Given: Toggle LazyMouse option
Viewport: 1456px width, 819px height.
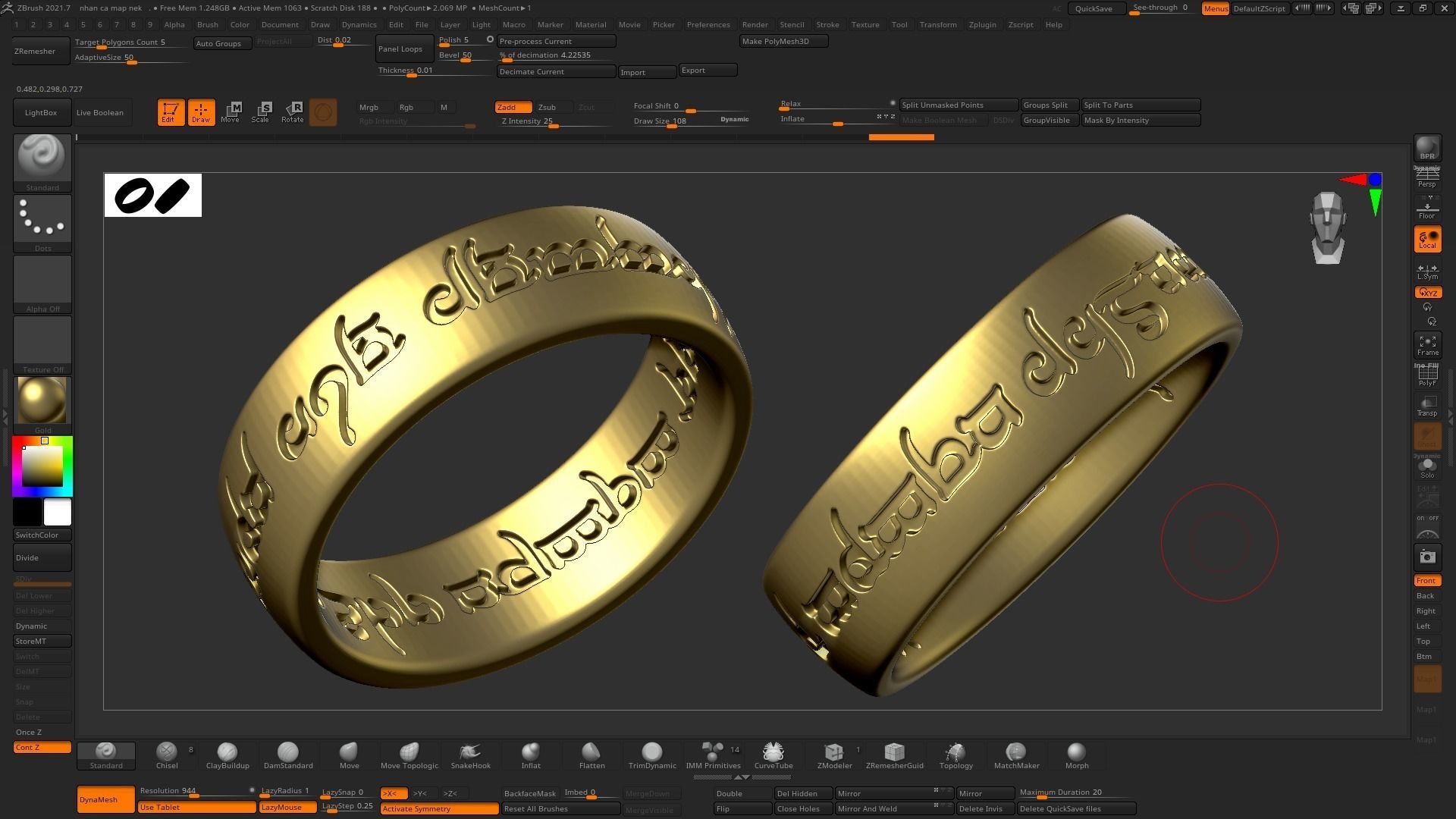Looking at the screenshot, I should pyautogui.click(x=287, y=808).
